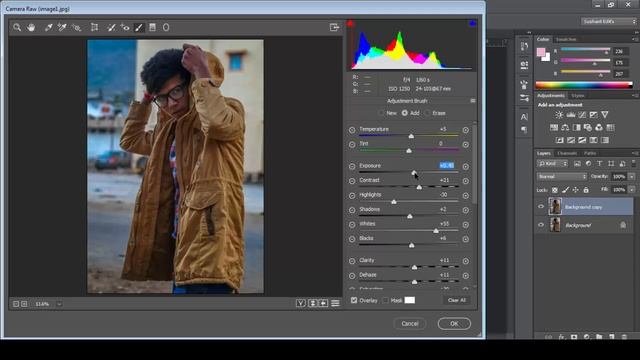The image size is (640, 360).
Task: Swap Before and After settings icon
Action: click(x=313, y=303)
